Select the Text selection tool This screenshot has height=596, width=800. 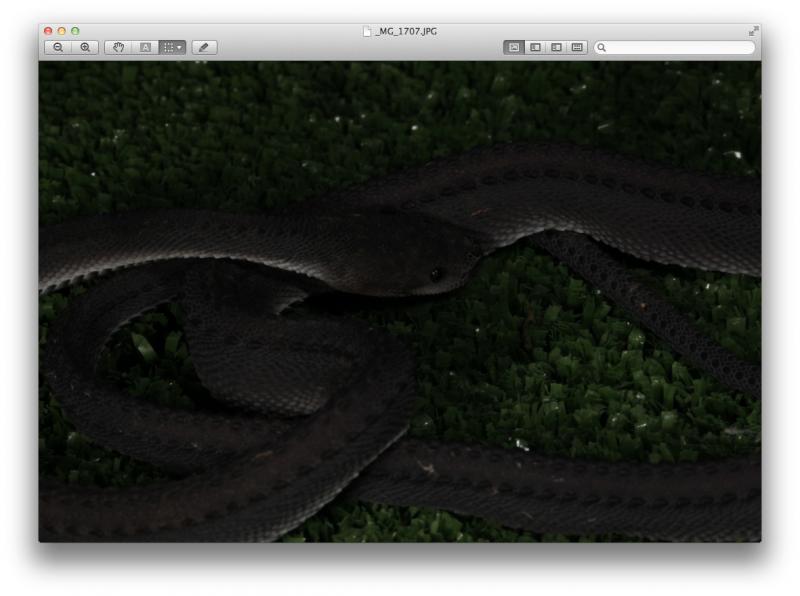[145, 47]
